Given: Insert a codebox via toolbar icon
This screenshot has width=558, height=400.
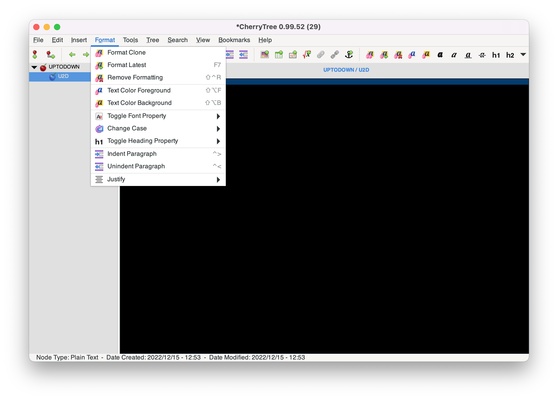Looking at the screenshot, I should [293, 54].
